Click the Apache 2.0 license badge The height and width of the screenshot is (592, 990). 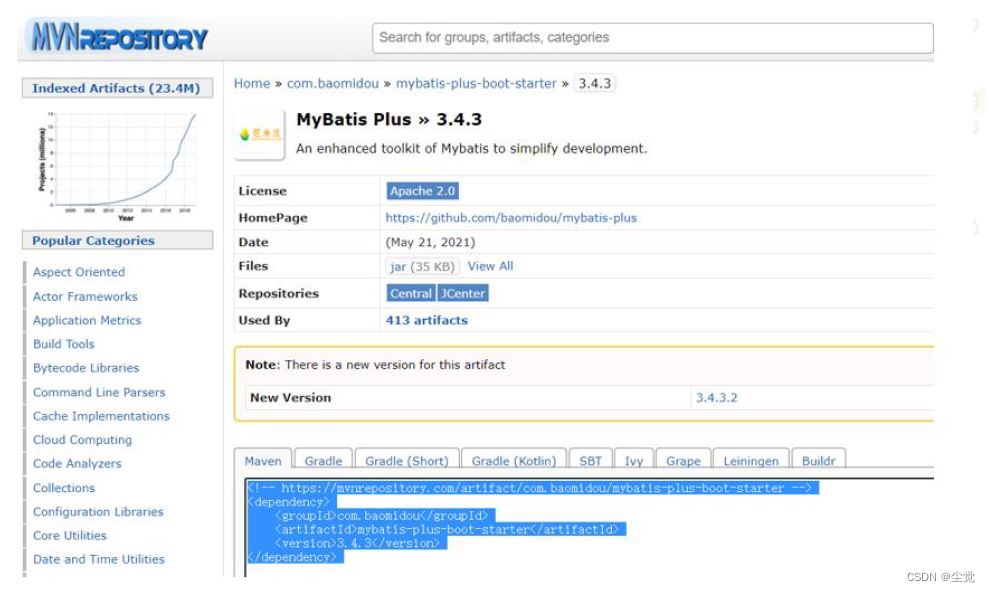pos(422,191)
